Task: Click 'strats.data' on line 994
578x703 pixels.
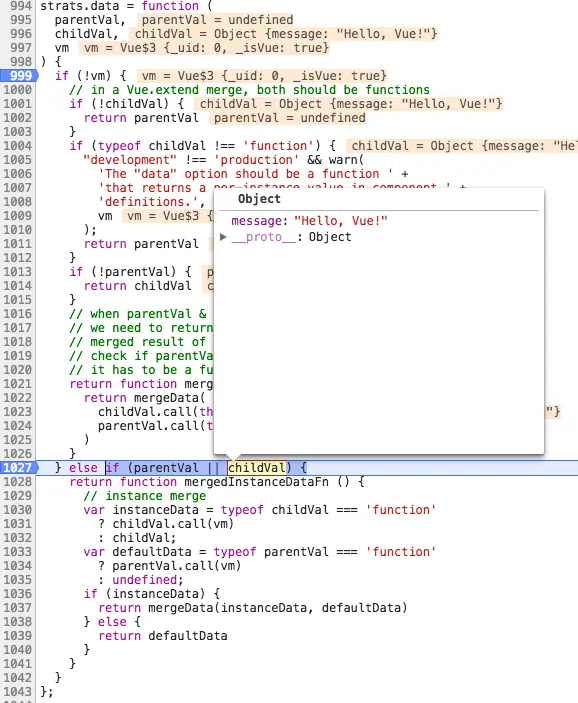Action: pos(80,6)
